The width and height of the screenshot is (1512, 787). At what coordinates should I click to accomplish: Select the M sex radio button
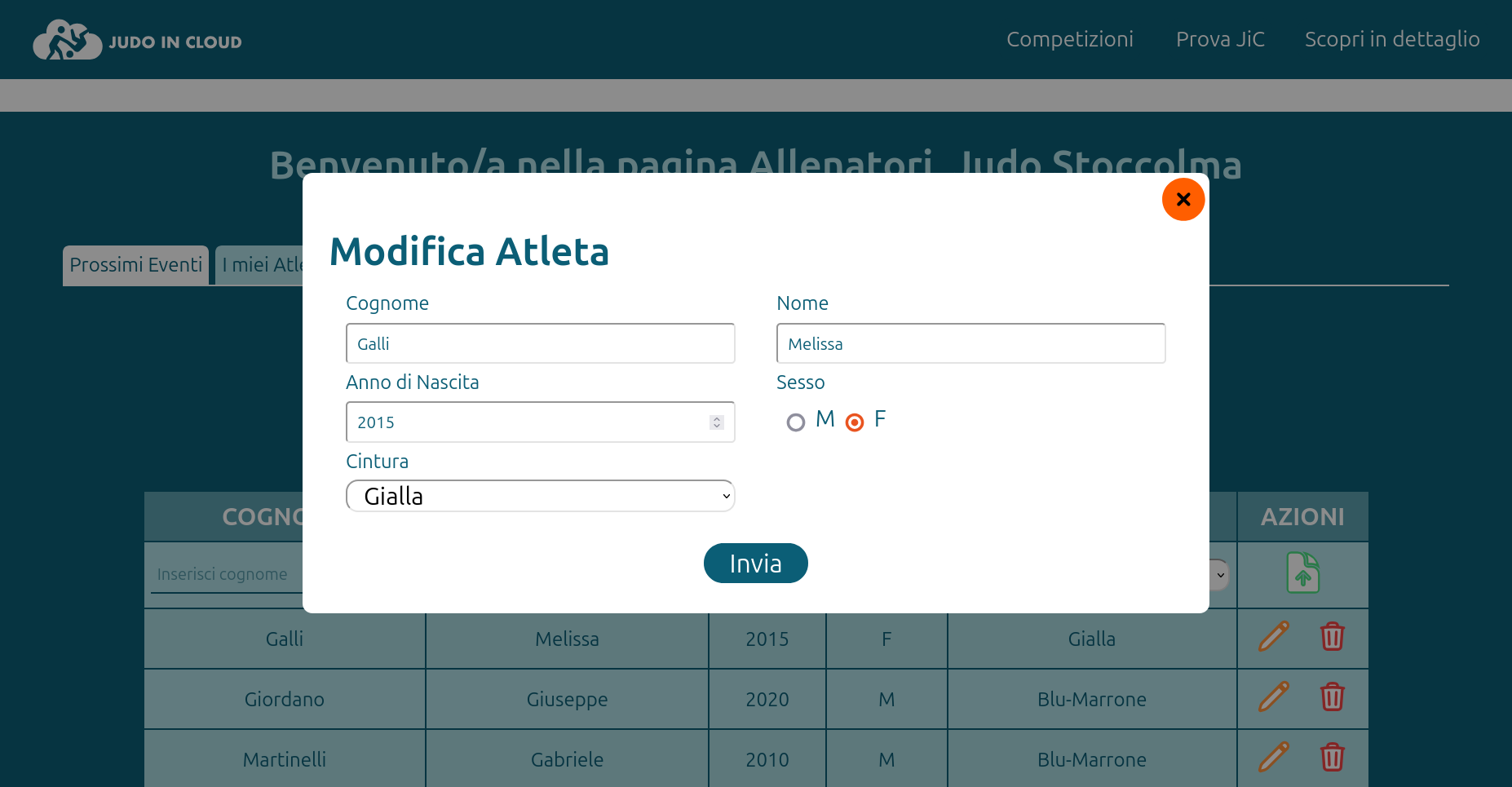pyautogui.click(x=796, y=422)
